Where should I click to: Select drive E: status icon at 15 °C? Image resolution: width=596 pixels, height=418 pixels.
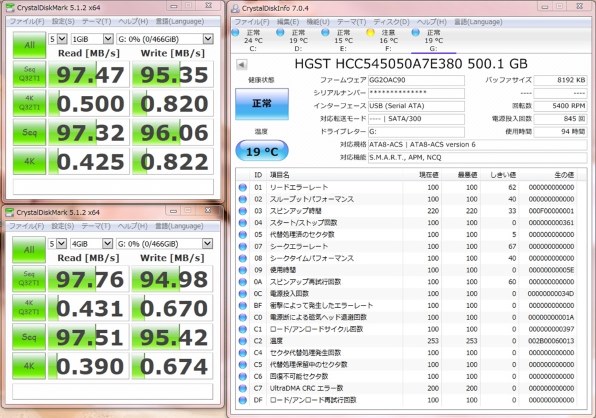[x=325, y=33]
